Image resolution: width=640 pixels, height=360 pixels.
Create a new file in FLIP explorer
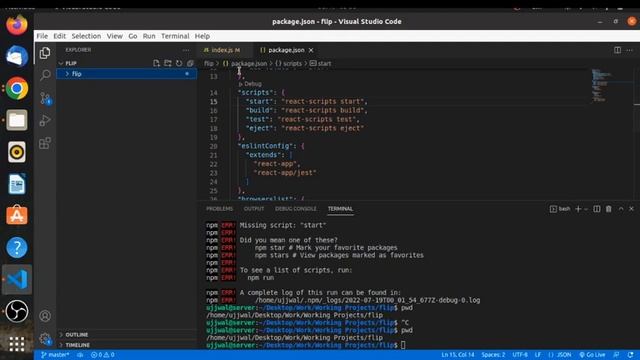[x=156, y=63]
